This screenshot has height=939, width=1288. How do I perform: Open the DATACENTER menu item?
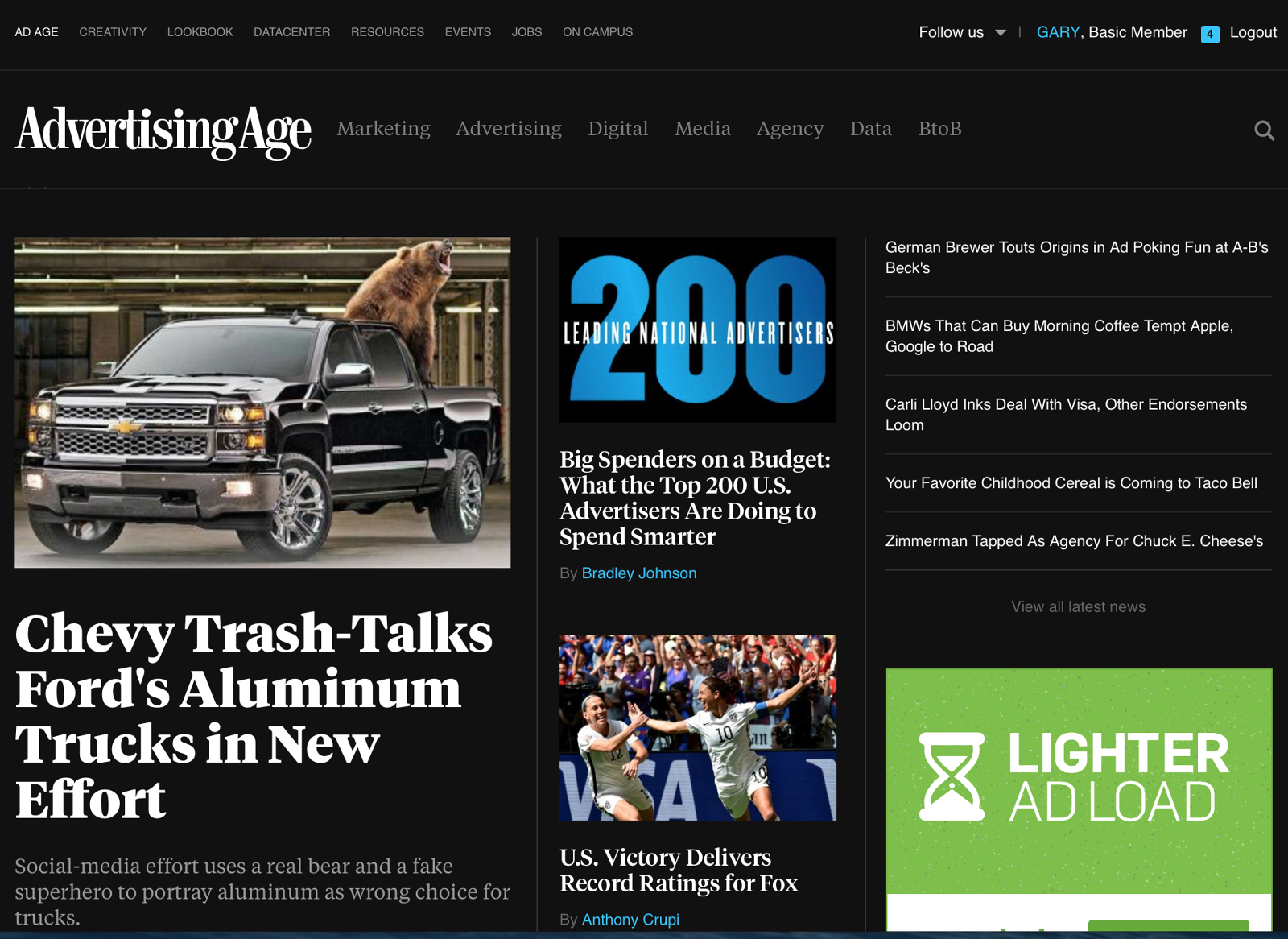click(291, 32)
